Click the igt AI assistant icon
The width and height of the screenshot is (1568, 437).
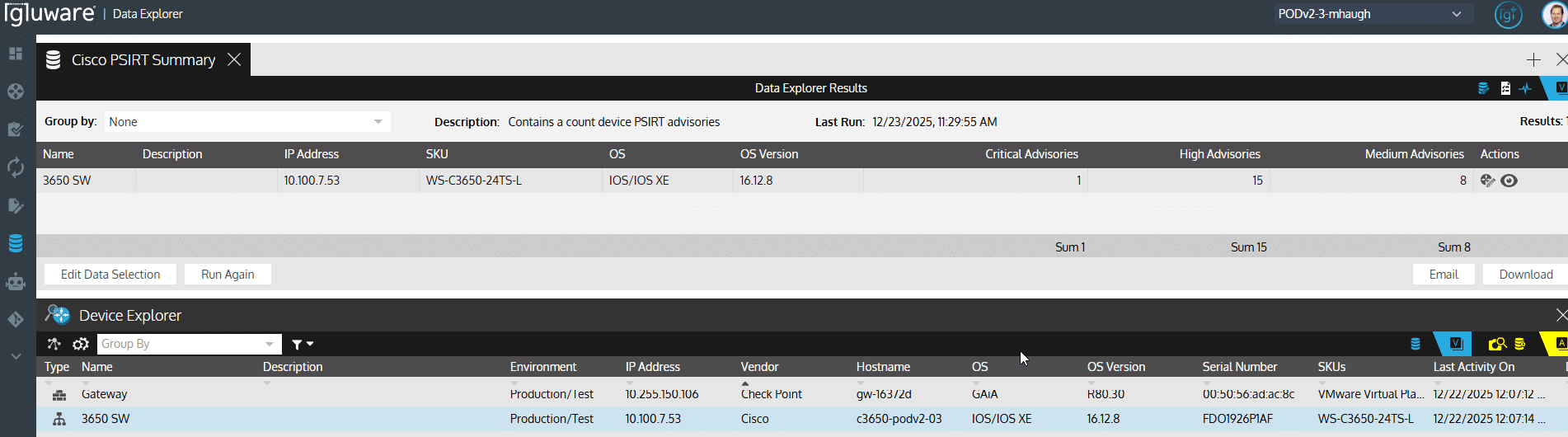pyautogui.click(x=1508, y=15)
